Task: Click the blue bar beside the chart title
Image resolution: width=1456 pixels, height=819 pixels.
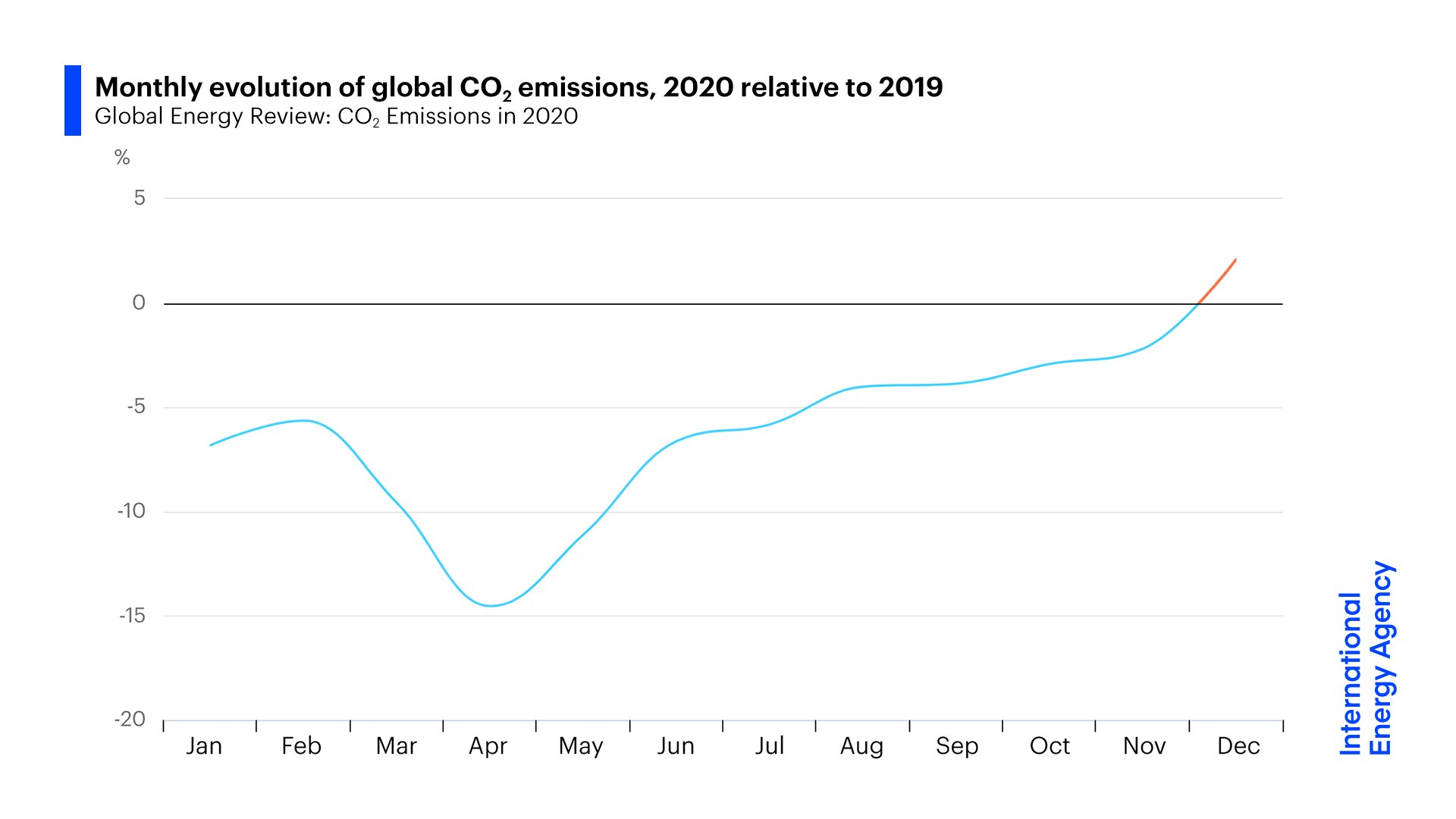Action: point(73,100)
